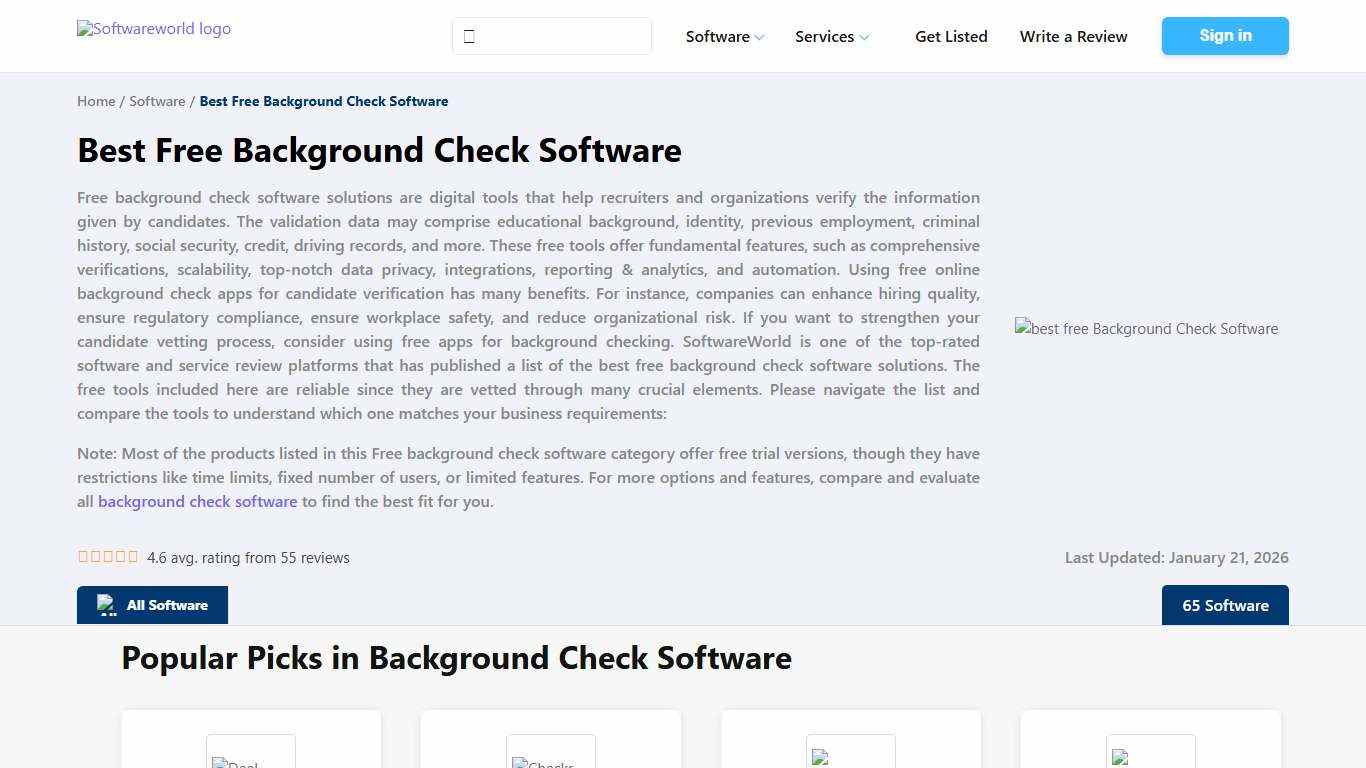Open Write a Review from the top menu
This screenshot has height=768, width=1366.
click(1073, 36)
